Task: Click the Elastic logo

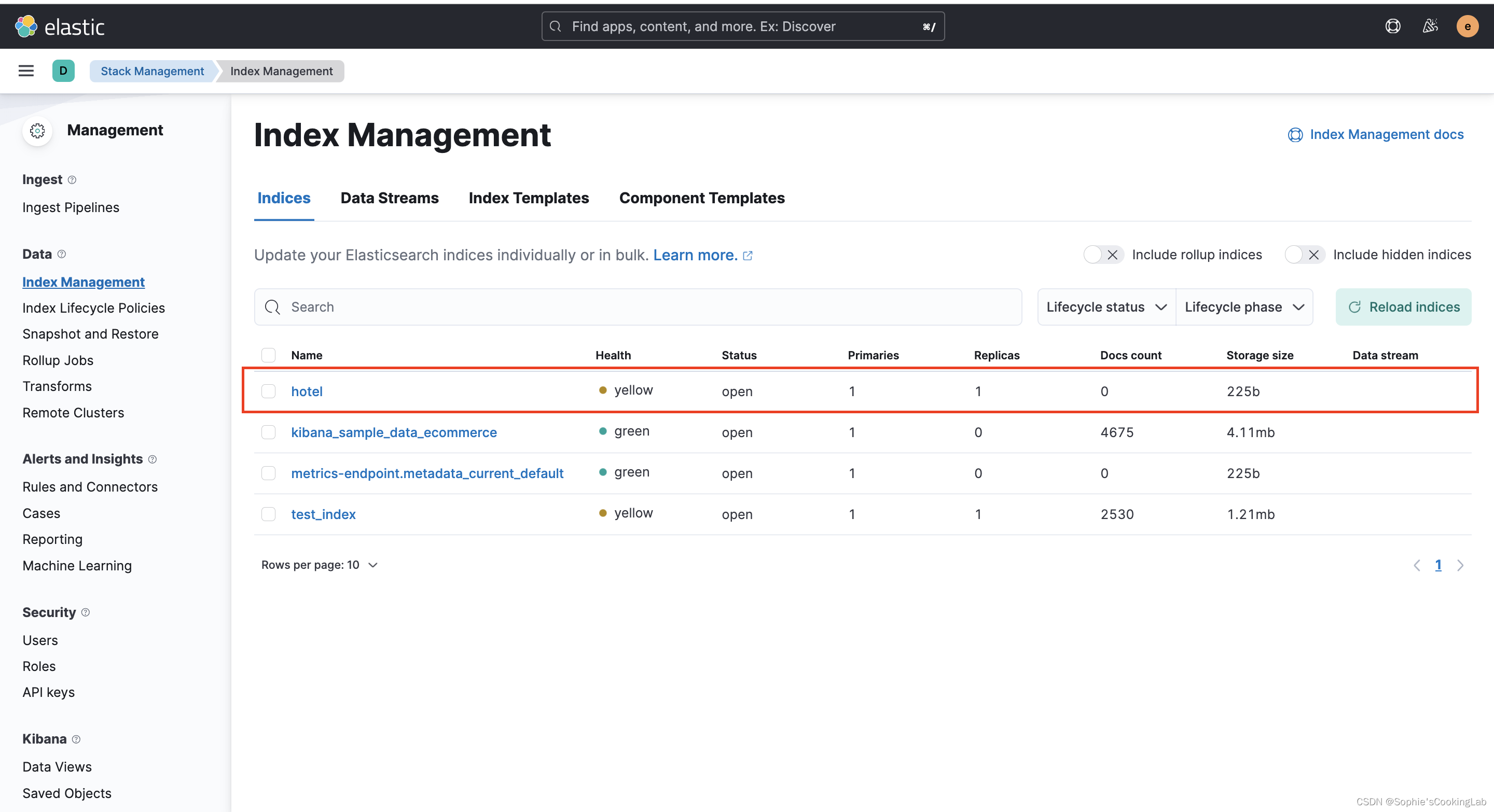Action: pyautogui.click(x=60, y=26)
